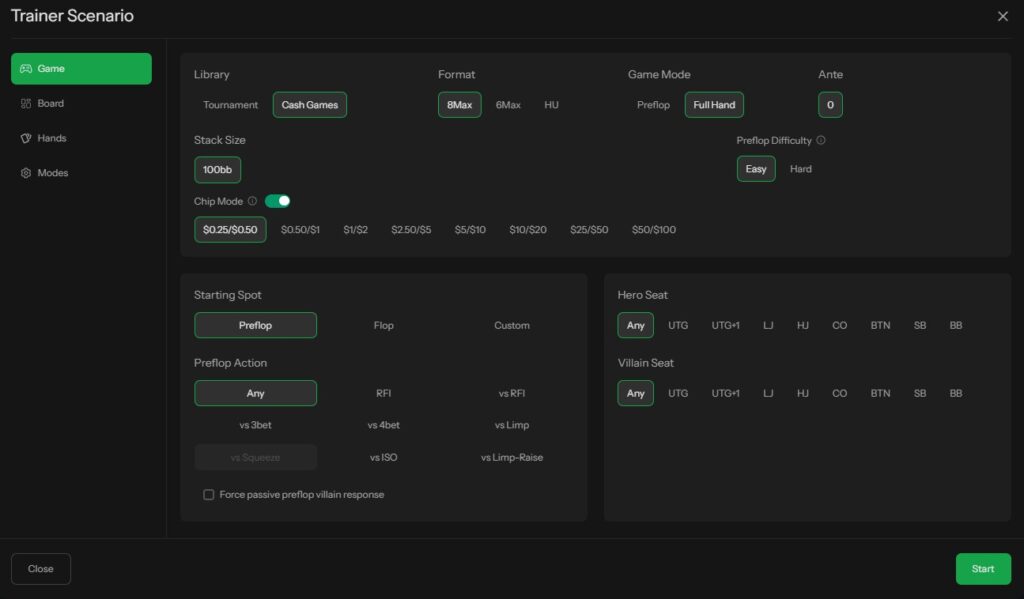The width and height of the screenshot is (1024, 599).
Task: Click the info icon next to Chip Mode
Action: tap(252, 201)
